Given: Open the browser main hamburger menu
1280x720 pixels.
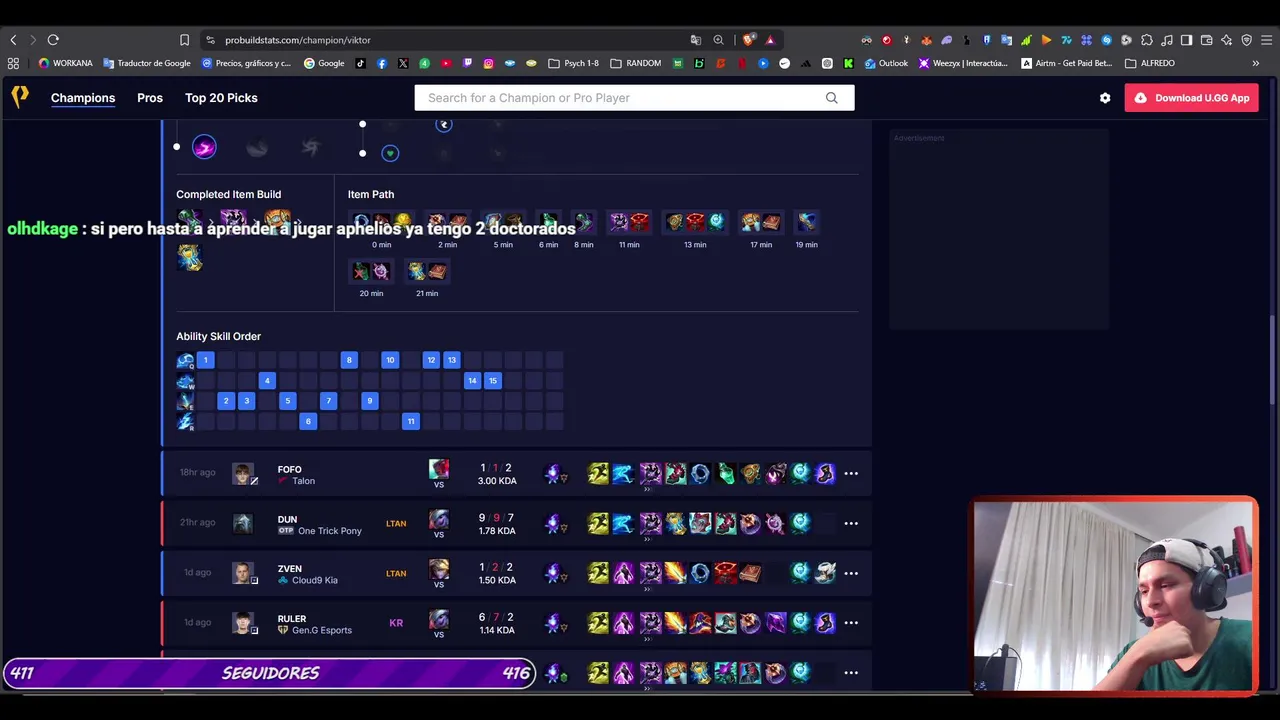Looking at the screenshot, I should [1267, 40].
